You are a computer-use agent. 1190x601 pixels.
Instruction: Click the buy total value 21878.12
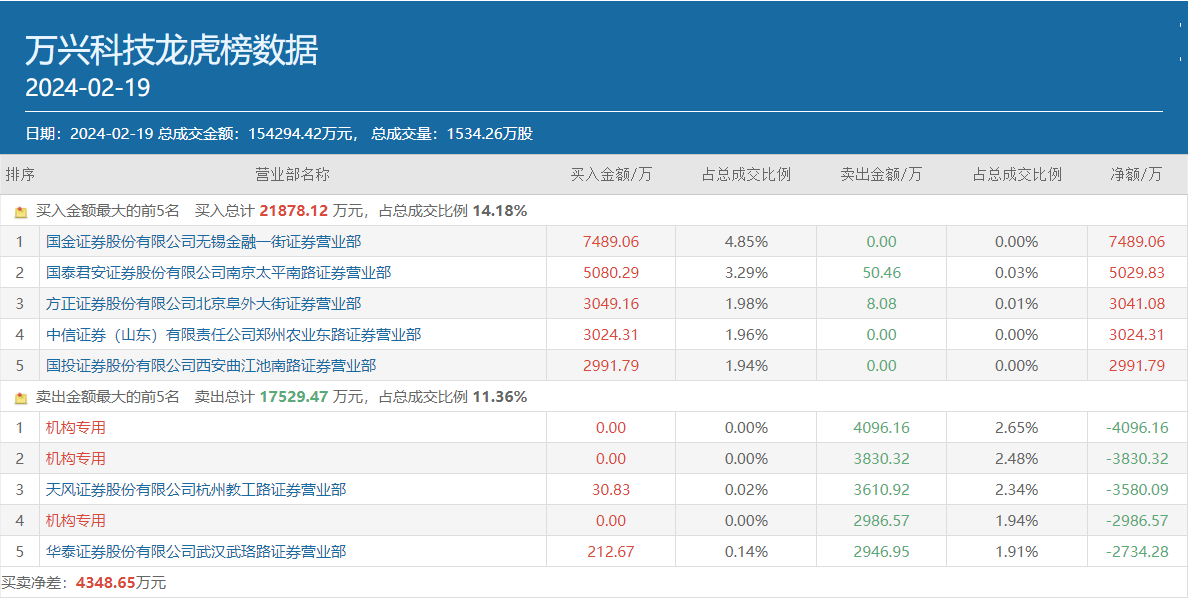tap(294, 211)
